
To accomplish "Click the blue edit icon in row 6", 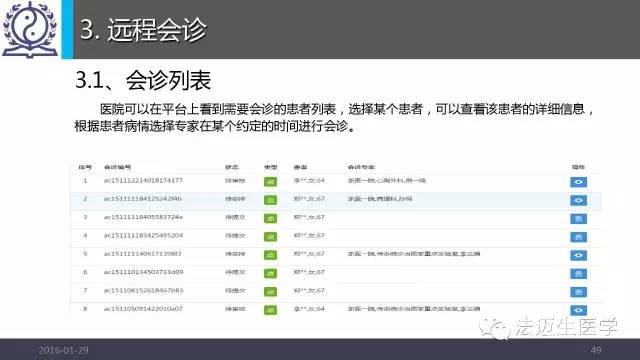I will (x=578, y=273).
